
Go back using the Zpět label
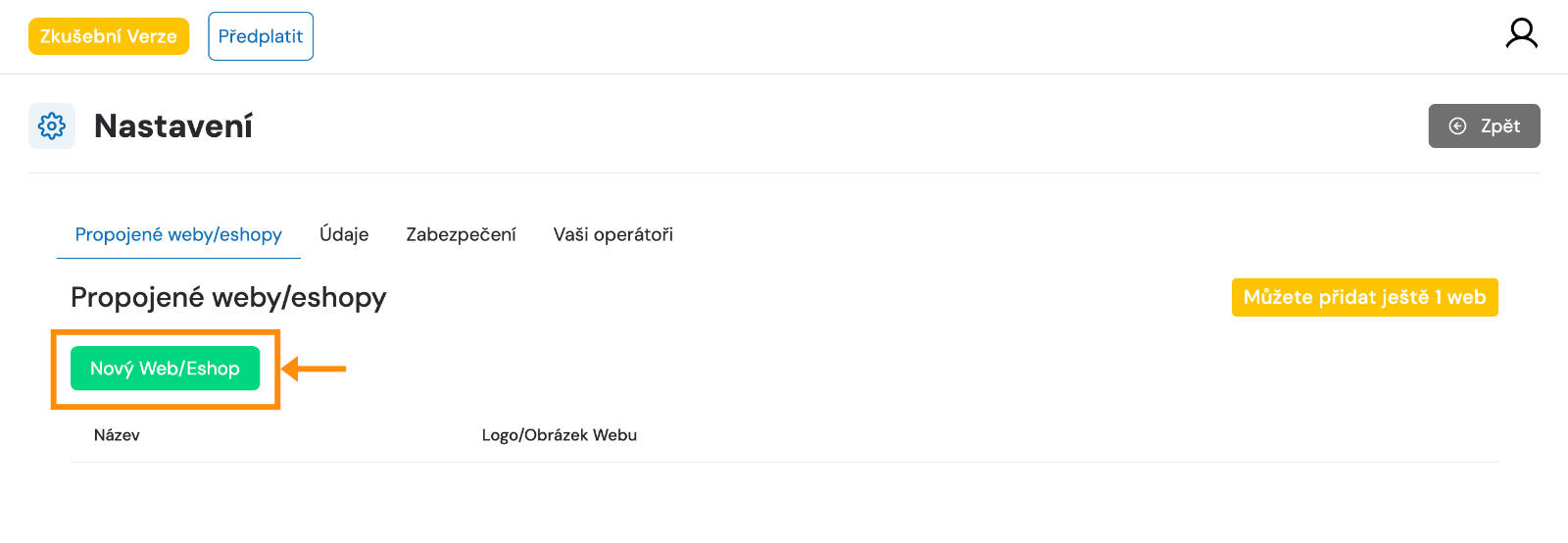coord(1499,125)
